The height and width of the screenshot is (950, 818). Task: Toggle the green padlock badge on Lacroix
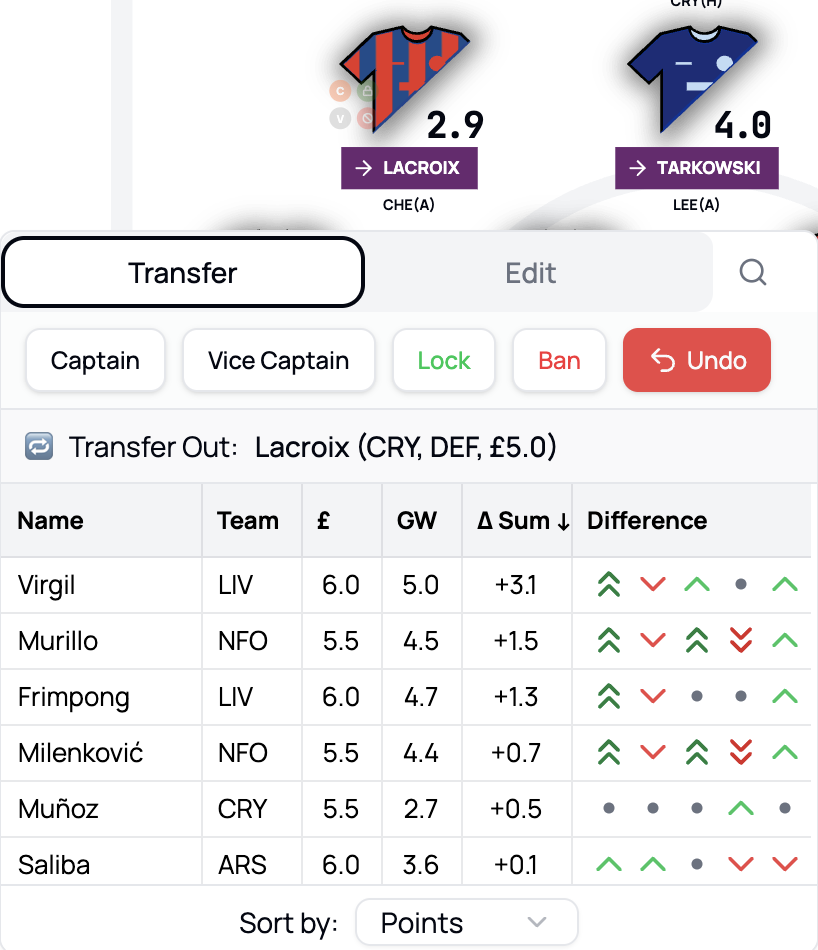point(367,90)
